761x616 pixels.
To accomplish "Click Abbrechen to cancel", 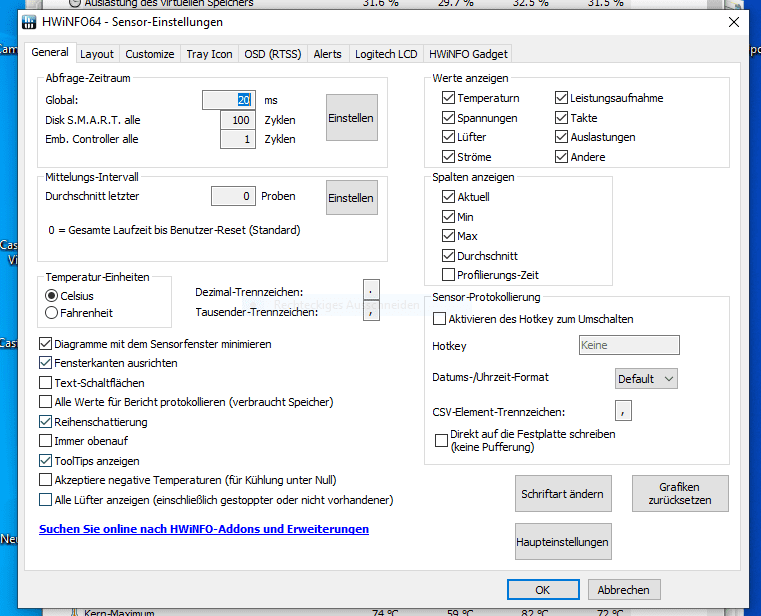I will (624, 590).
